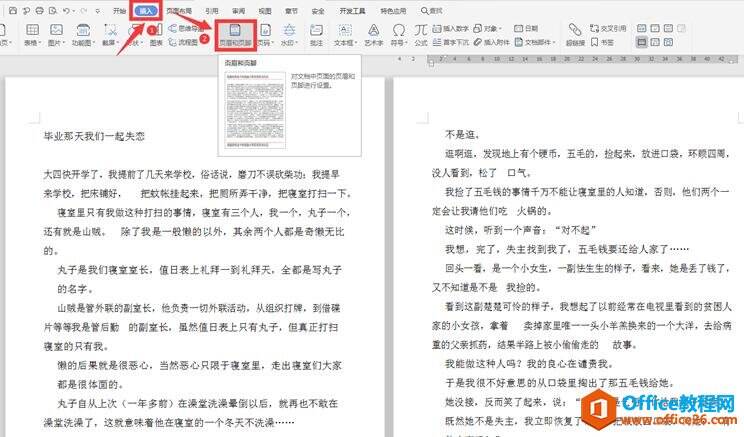This screenshot has height=437, width=744.
Task: Insert a comment with 批注
Action: (x=316, y=35)
